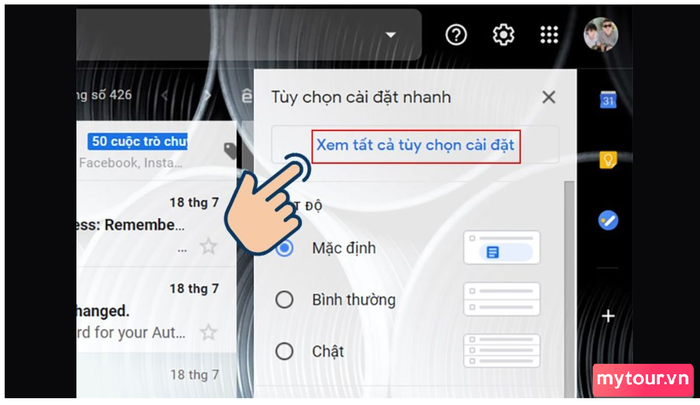
Task: Click the Mặc định density preview thumbnail
Action: point(502,247)
